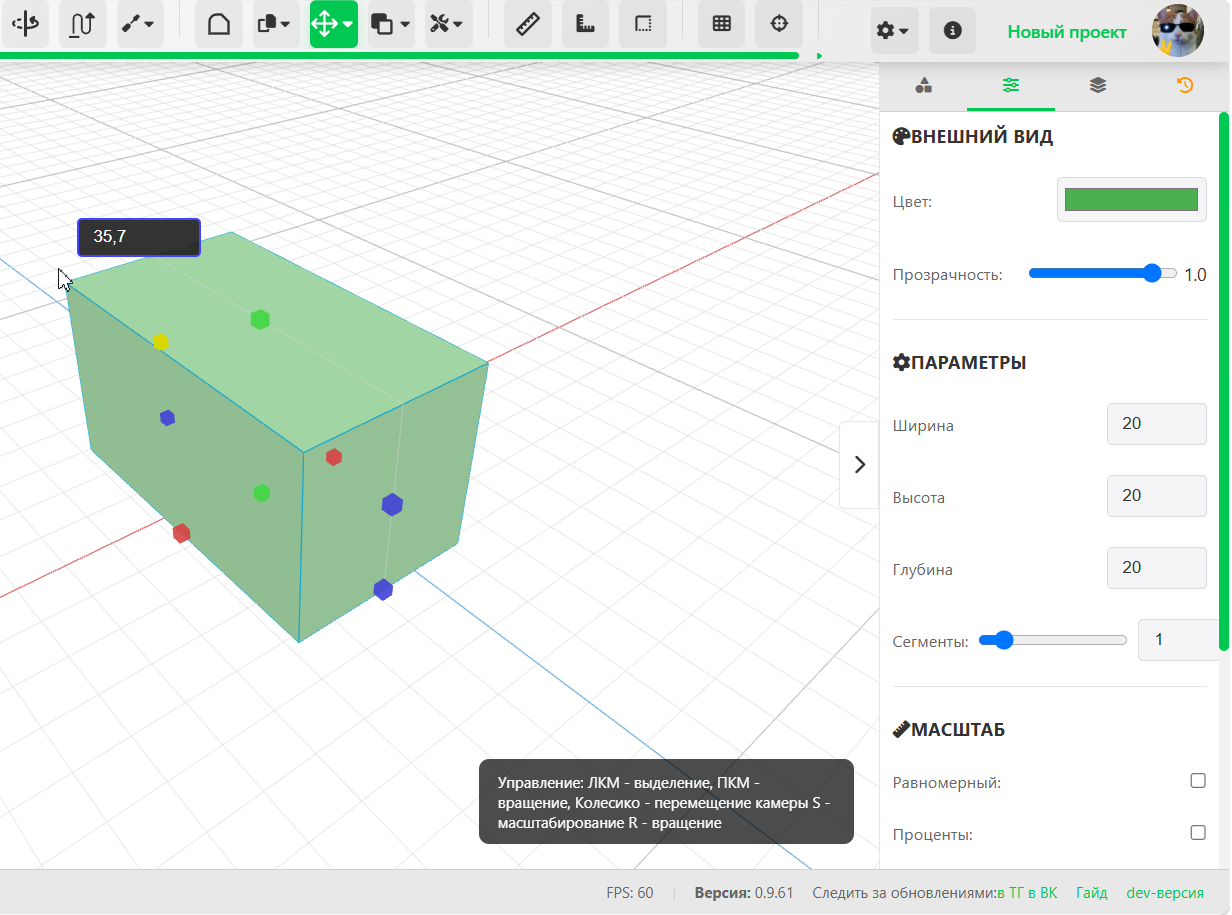Click the red handle at the bottom-left edge
Screen dimensions: 1232x915
click(181, 533)
